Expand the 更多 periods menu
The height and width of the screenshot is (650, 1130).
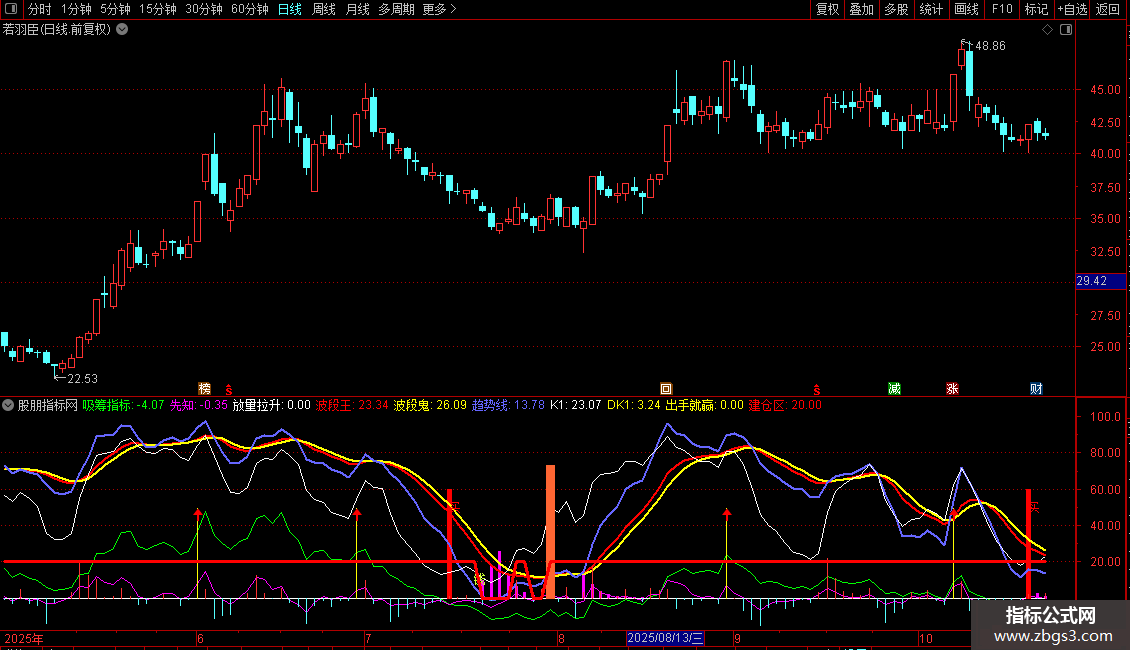439,10
